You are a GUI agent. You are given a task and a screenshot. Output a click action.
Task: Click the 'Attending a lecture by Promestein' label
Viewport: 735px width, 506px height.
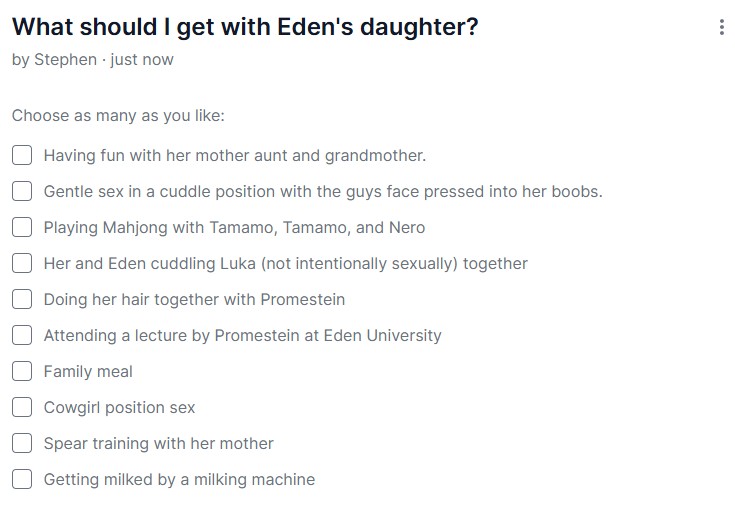(242, 336)
